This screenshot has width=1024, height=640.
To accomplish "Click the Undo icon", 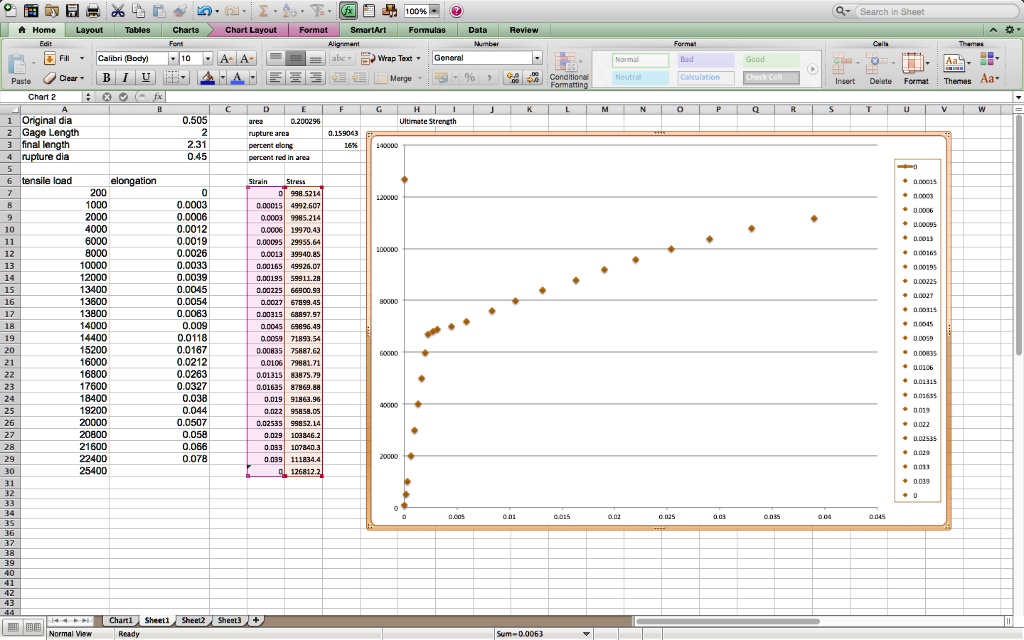I will pos(203,8).
